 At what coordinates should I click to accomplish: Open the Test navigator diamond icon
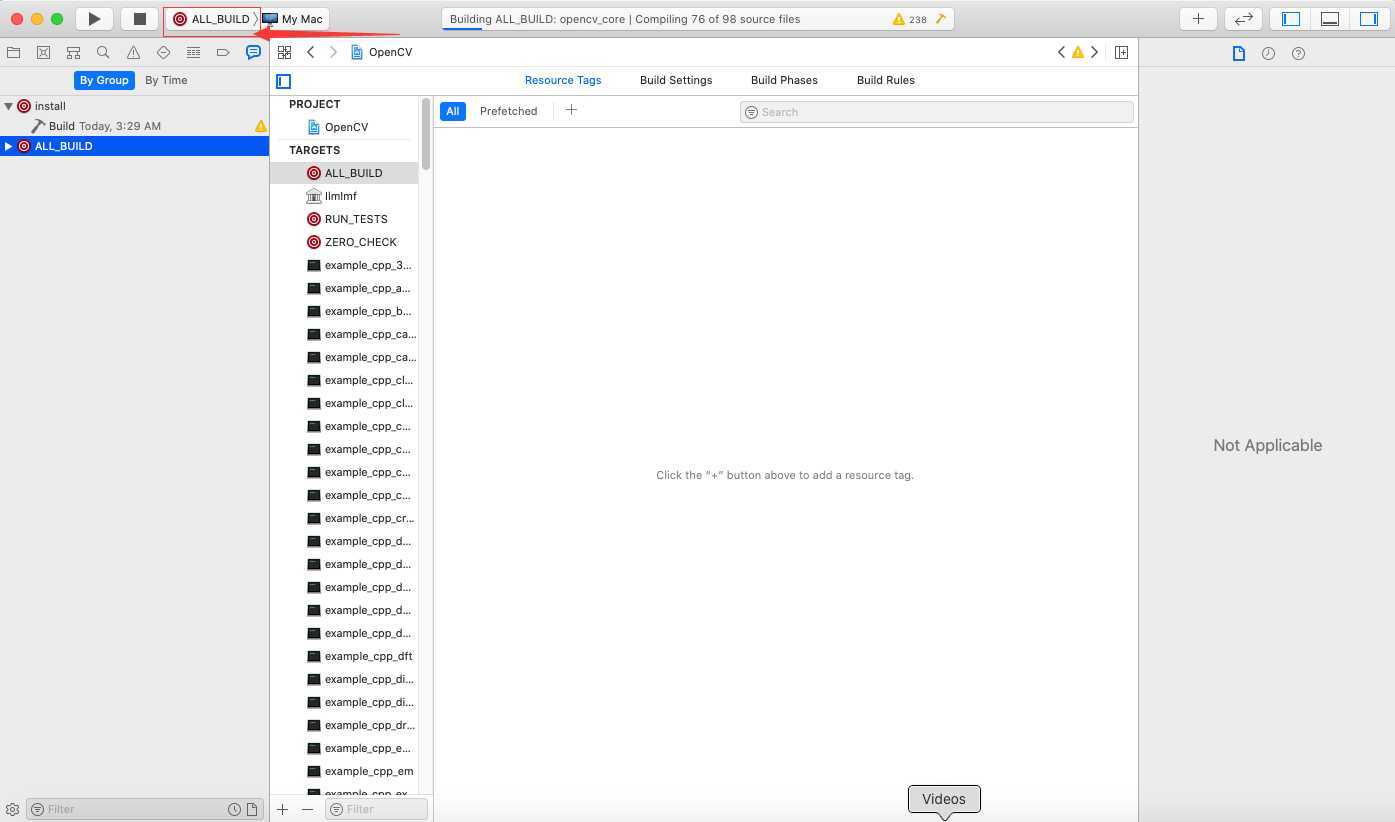tap(163, 52)
